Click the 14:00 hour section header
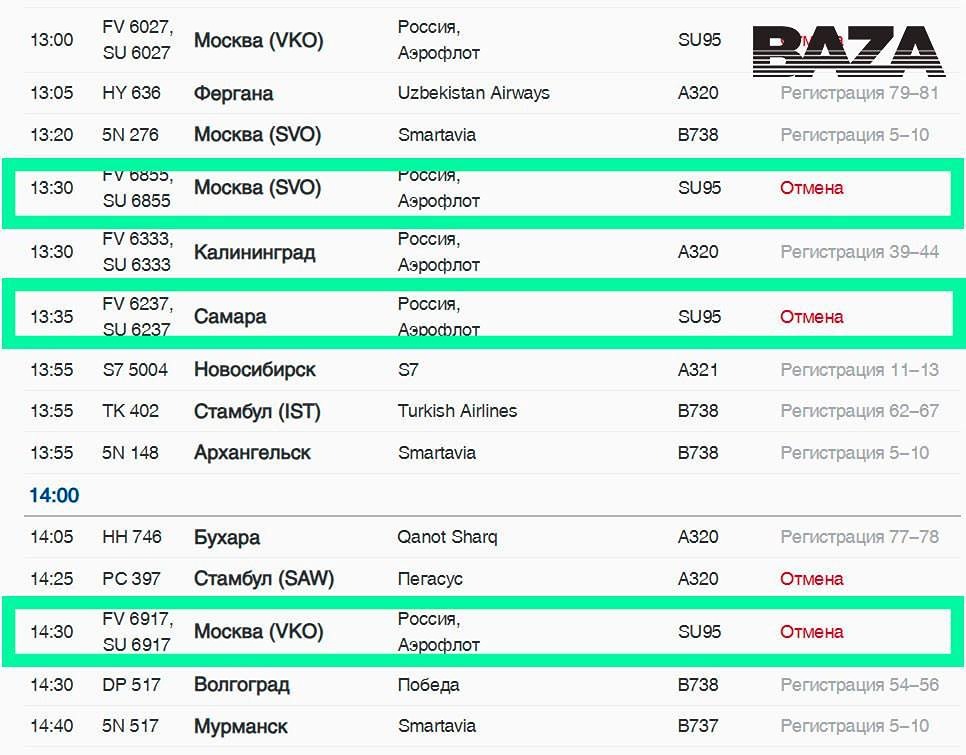This screenshot has height=755, width=966. click(54, 495)
